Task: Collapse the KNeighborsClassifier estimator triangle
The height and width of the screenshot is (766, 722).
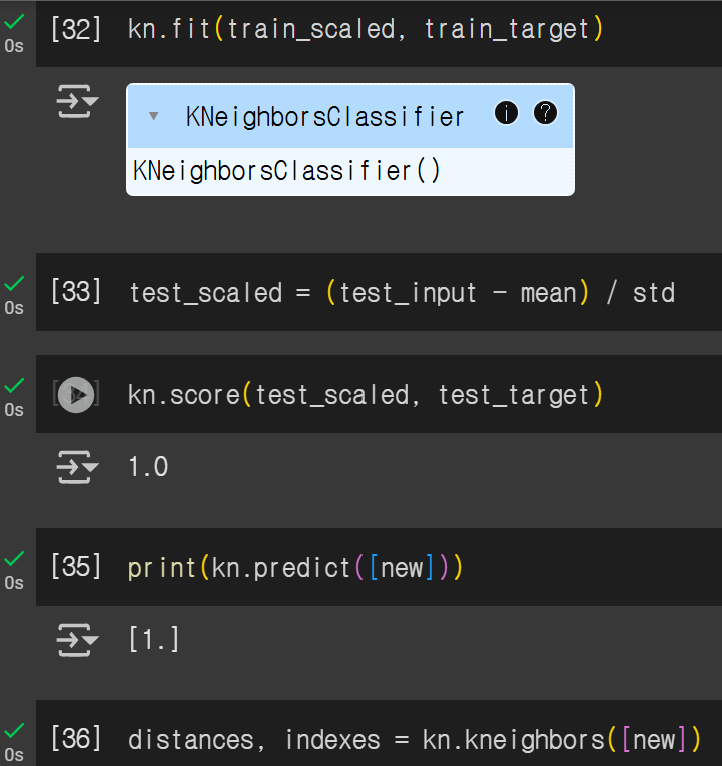Action: [x=153, y=116]
